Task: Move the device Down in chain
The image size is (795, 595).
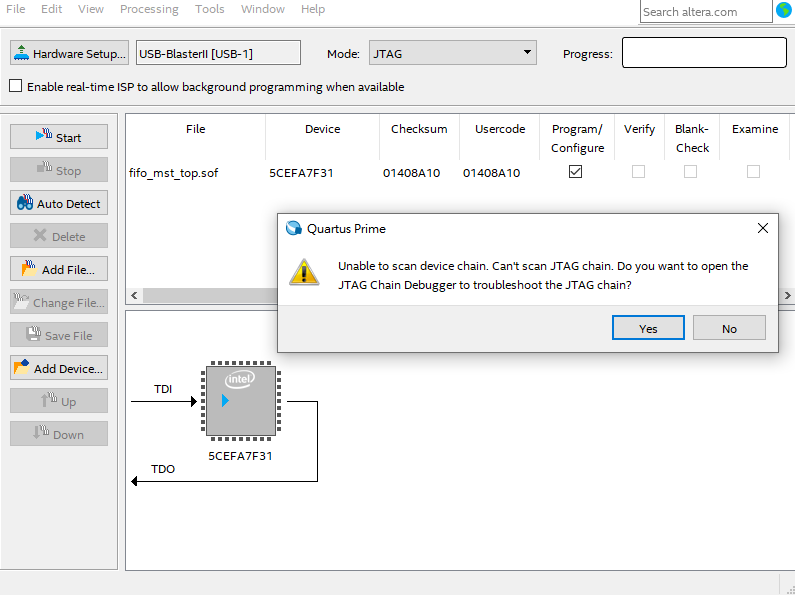Action: click(59, 434)
